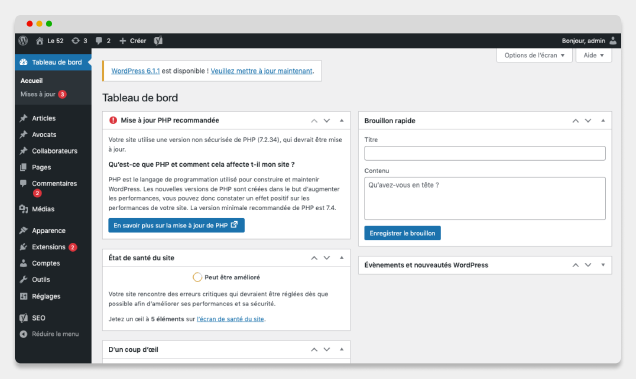This screenshot has width=636, height=379.
Task: Open the Aide help dropdown
Action: point(593,55)
